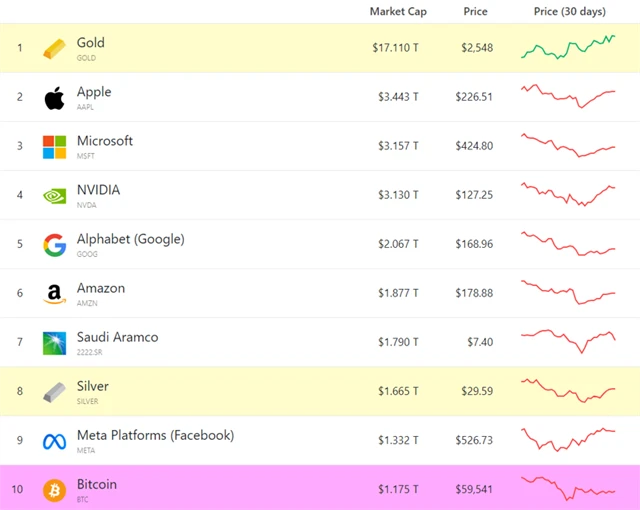This screenshot has width=640, height=510.
Task: View Gold's 30-day price chart
Action: coord(568,47)
